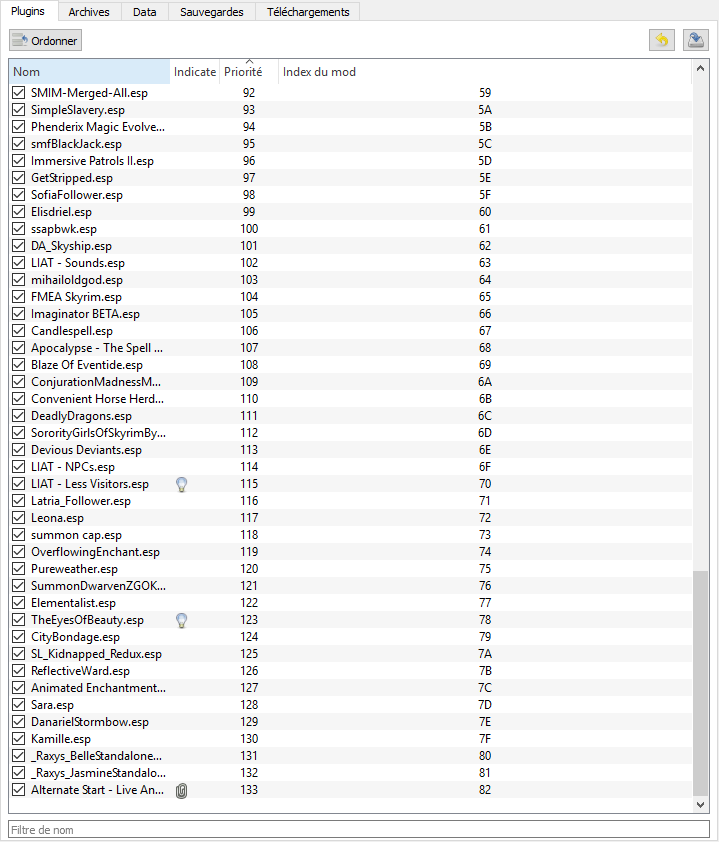Click the create backup icon at top right
The width and height of the screenshot is (719, 842).
pos(695,40)
